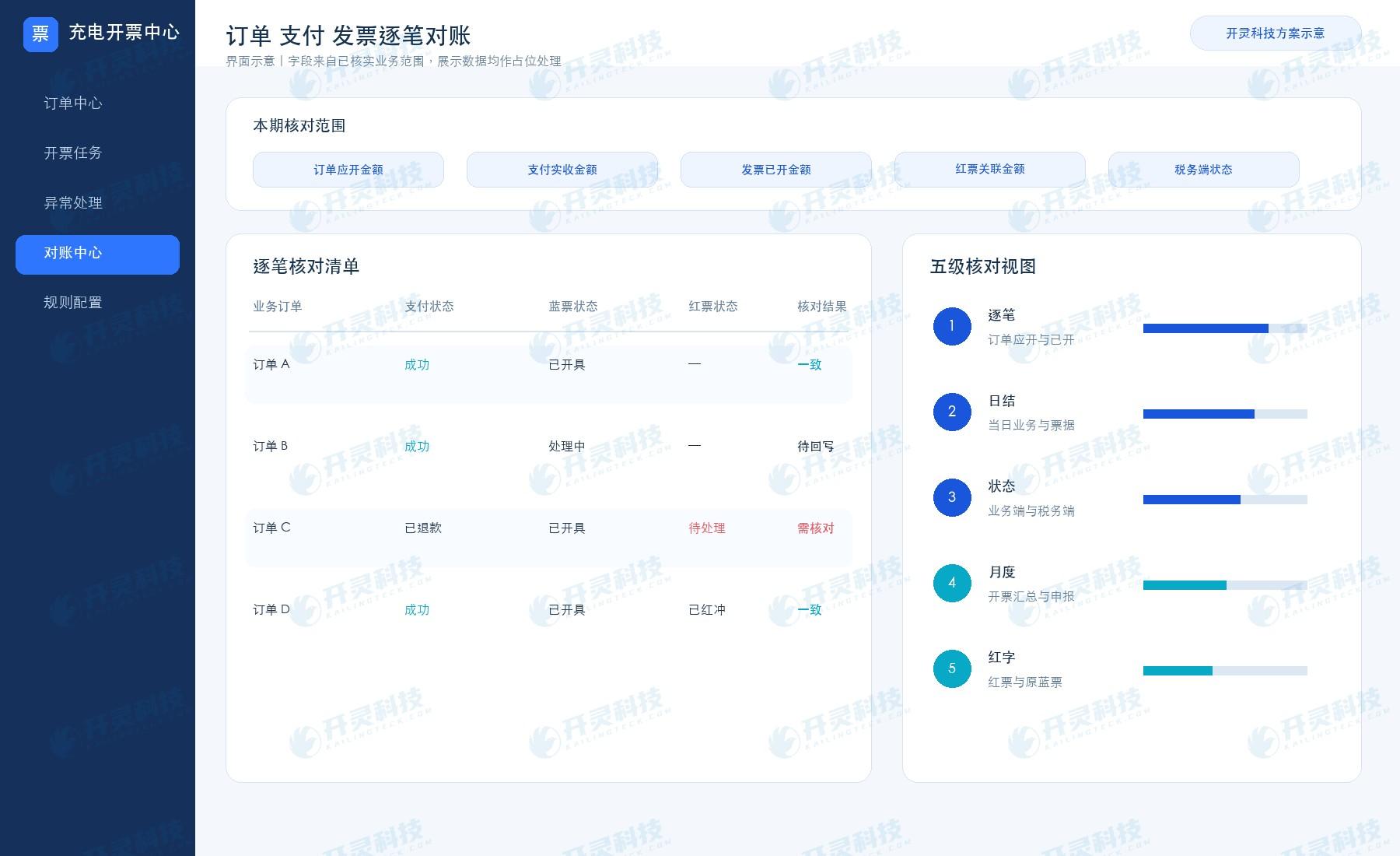Click 成功 payment status for 订单 B
Image resolution: width=1400 pixels, height=856 pixels.
coord(417,447)
